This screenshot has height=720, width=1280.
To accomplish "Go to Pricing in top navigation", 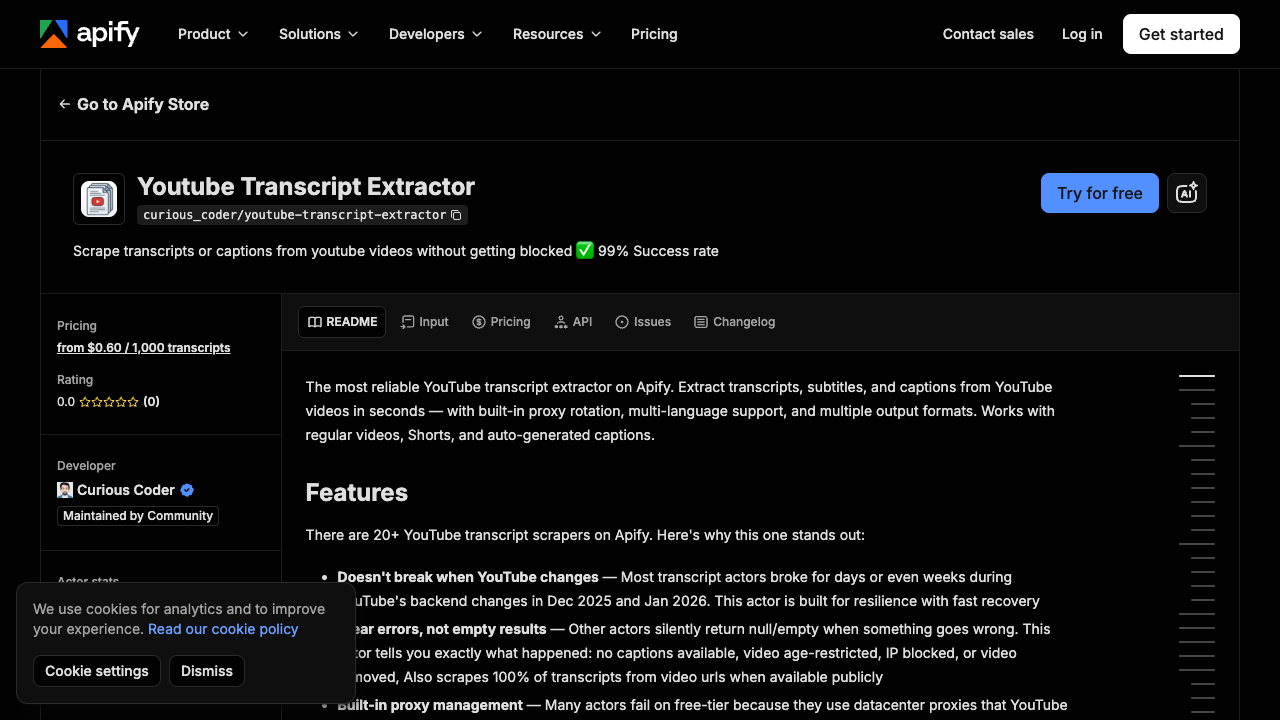I will pyautogui.click(x=654, y=34).
